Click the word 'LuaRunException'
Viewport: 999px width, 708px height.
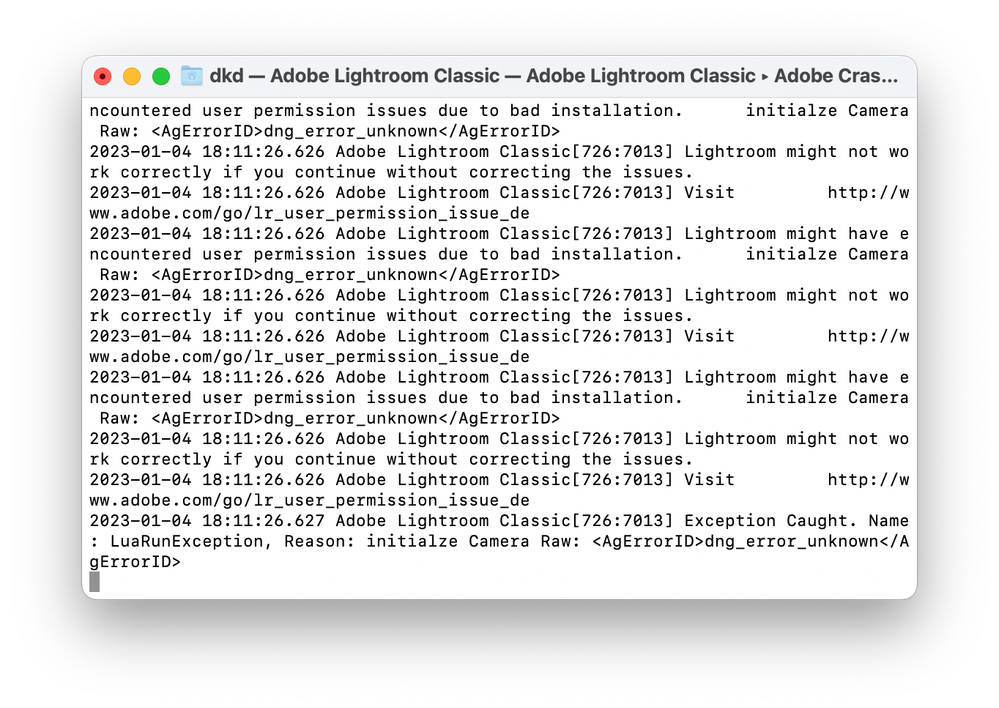187,541
